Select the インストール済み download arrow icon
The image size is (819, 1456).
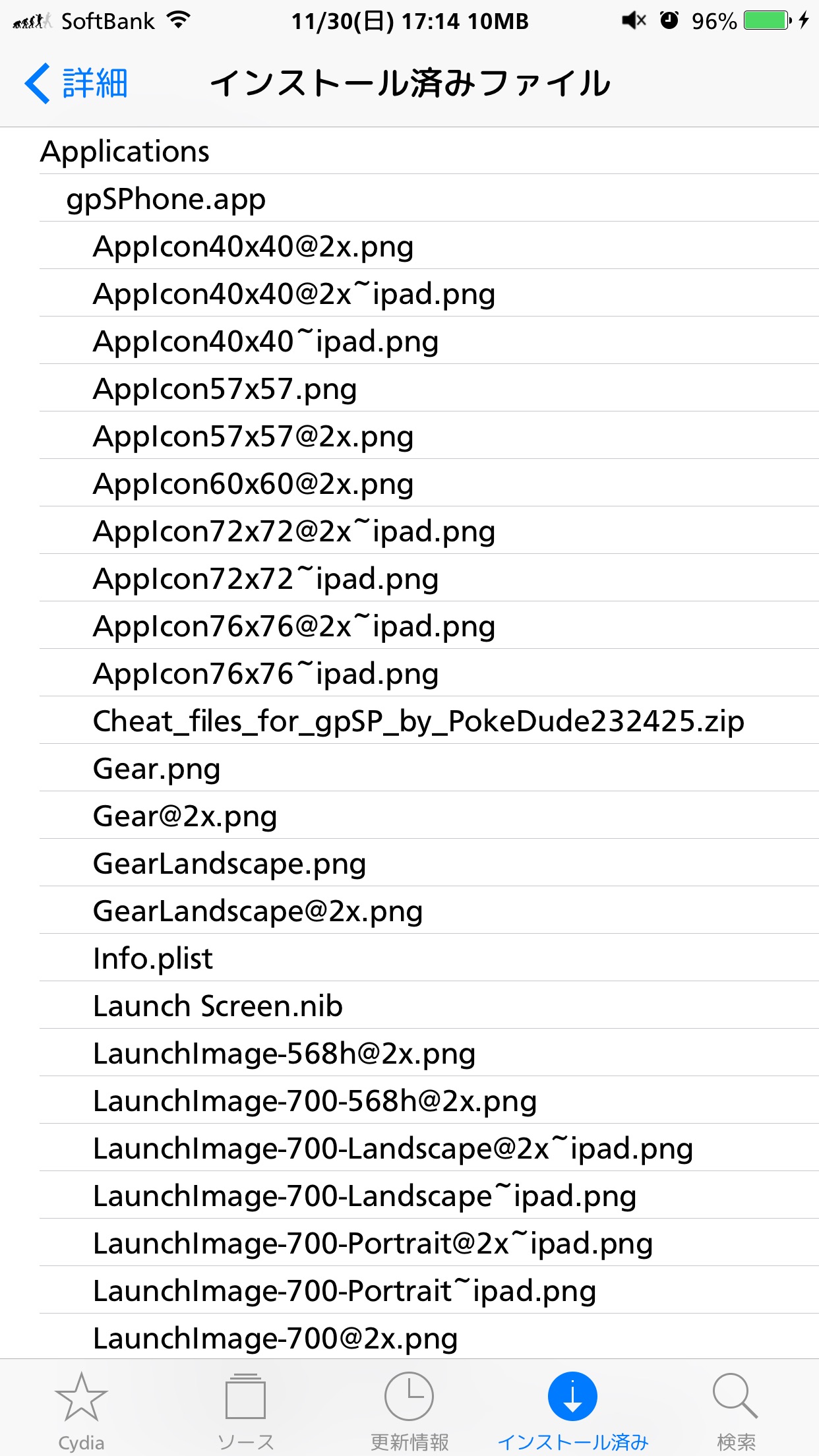click(572, 1396)
